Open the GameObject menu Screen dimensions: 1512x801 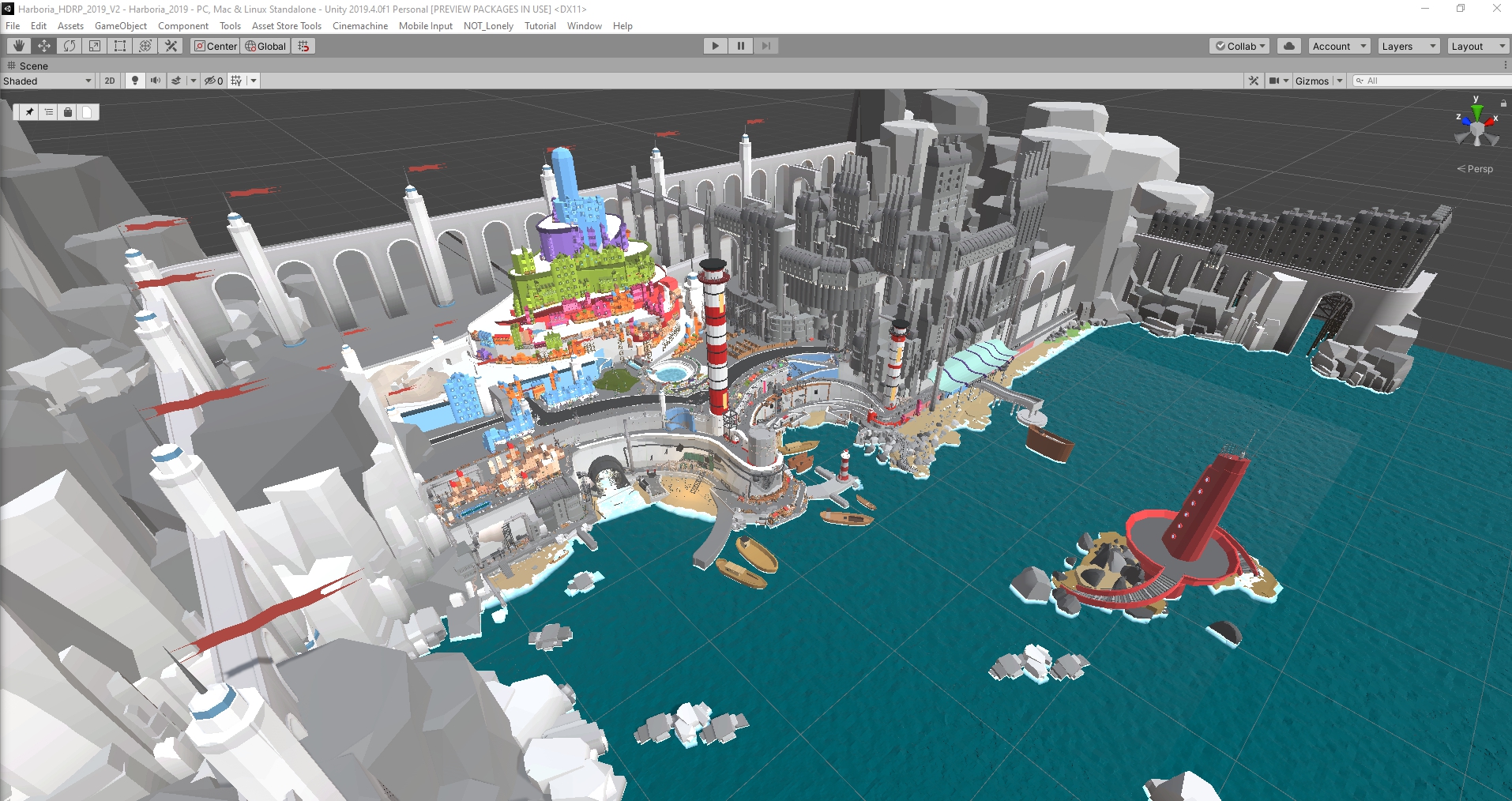tap(120, 26)
